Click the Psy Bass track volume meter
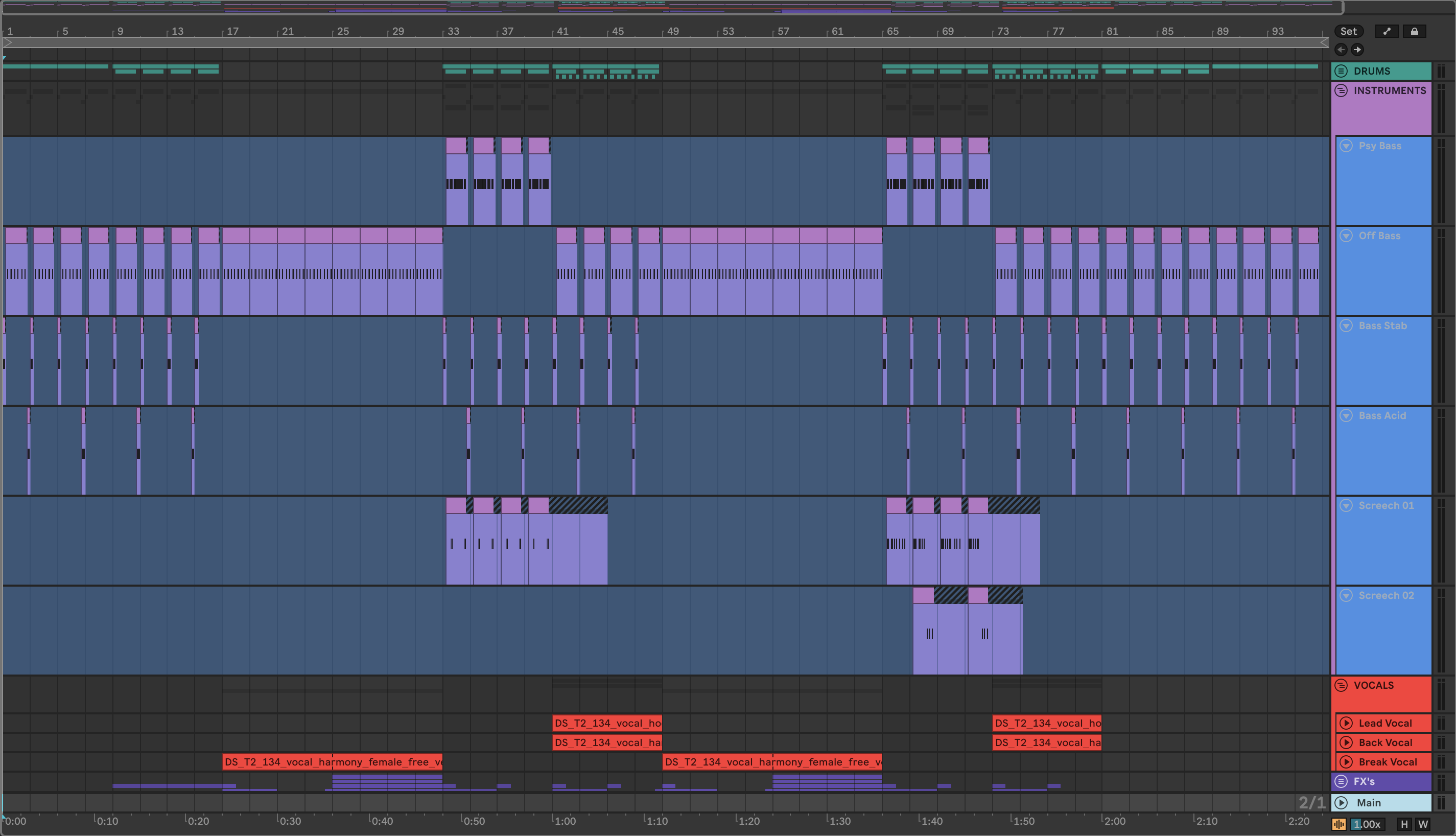 point(1441,181)
